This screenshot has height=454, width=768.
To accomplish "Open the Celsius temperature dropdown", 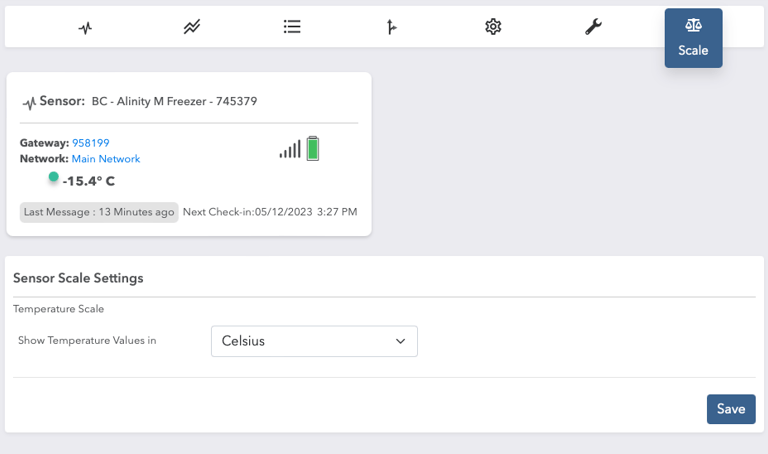I will 314,341.
